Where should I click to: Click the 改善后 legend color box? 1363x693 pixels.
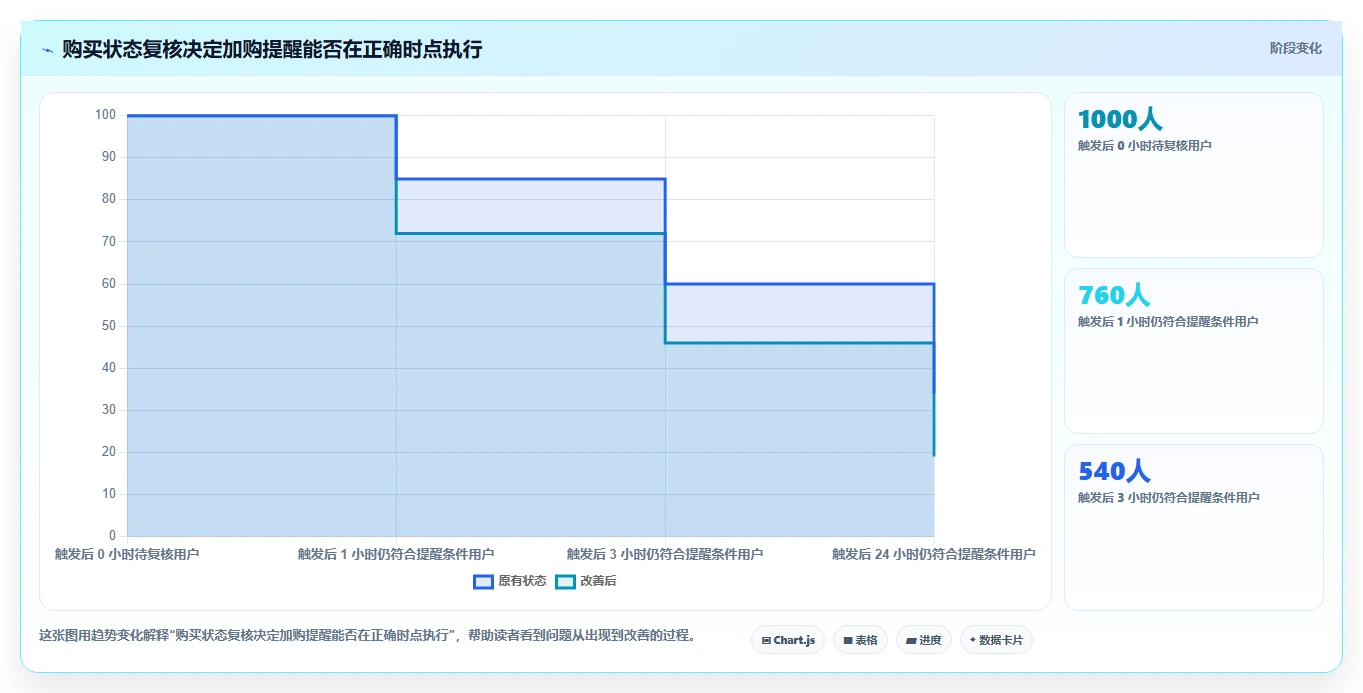[566, 581]
